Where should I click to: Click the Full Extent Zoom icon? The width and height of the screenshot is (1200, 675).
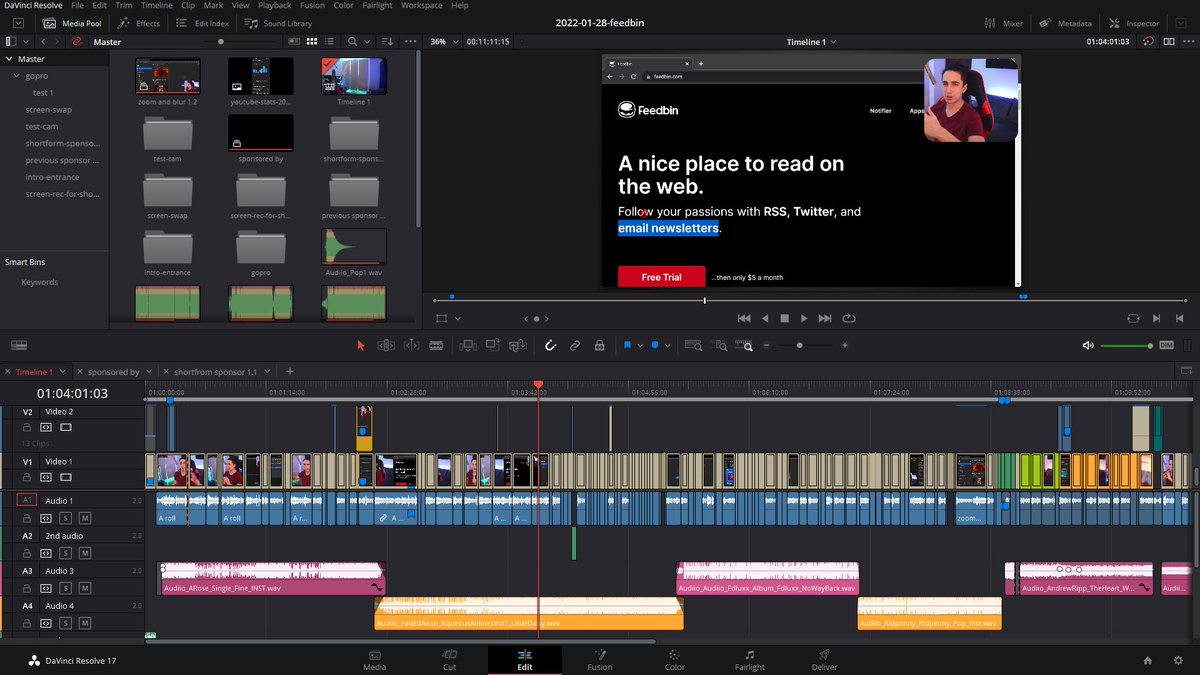[694, 345]
